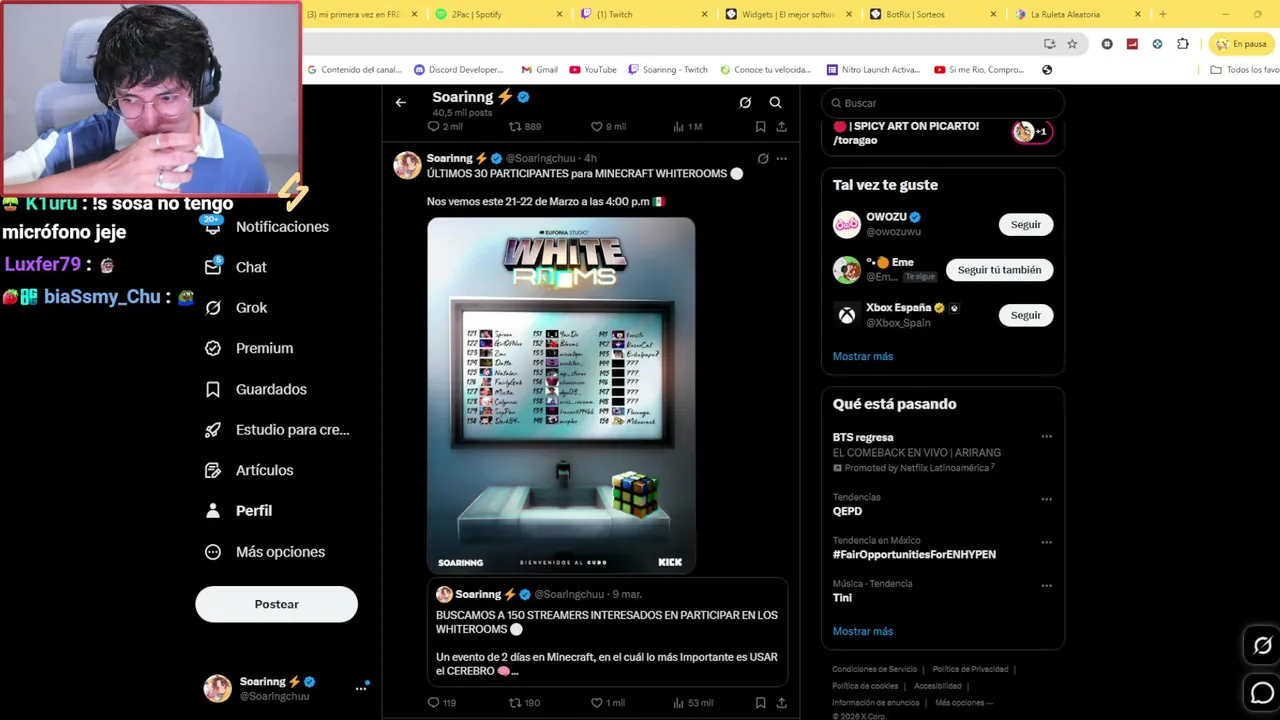Reply to the quoted post with 119 comments
This screenshot has width=1280, height=720.
(x=442, y=703)
